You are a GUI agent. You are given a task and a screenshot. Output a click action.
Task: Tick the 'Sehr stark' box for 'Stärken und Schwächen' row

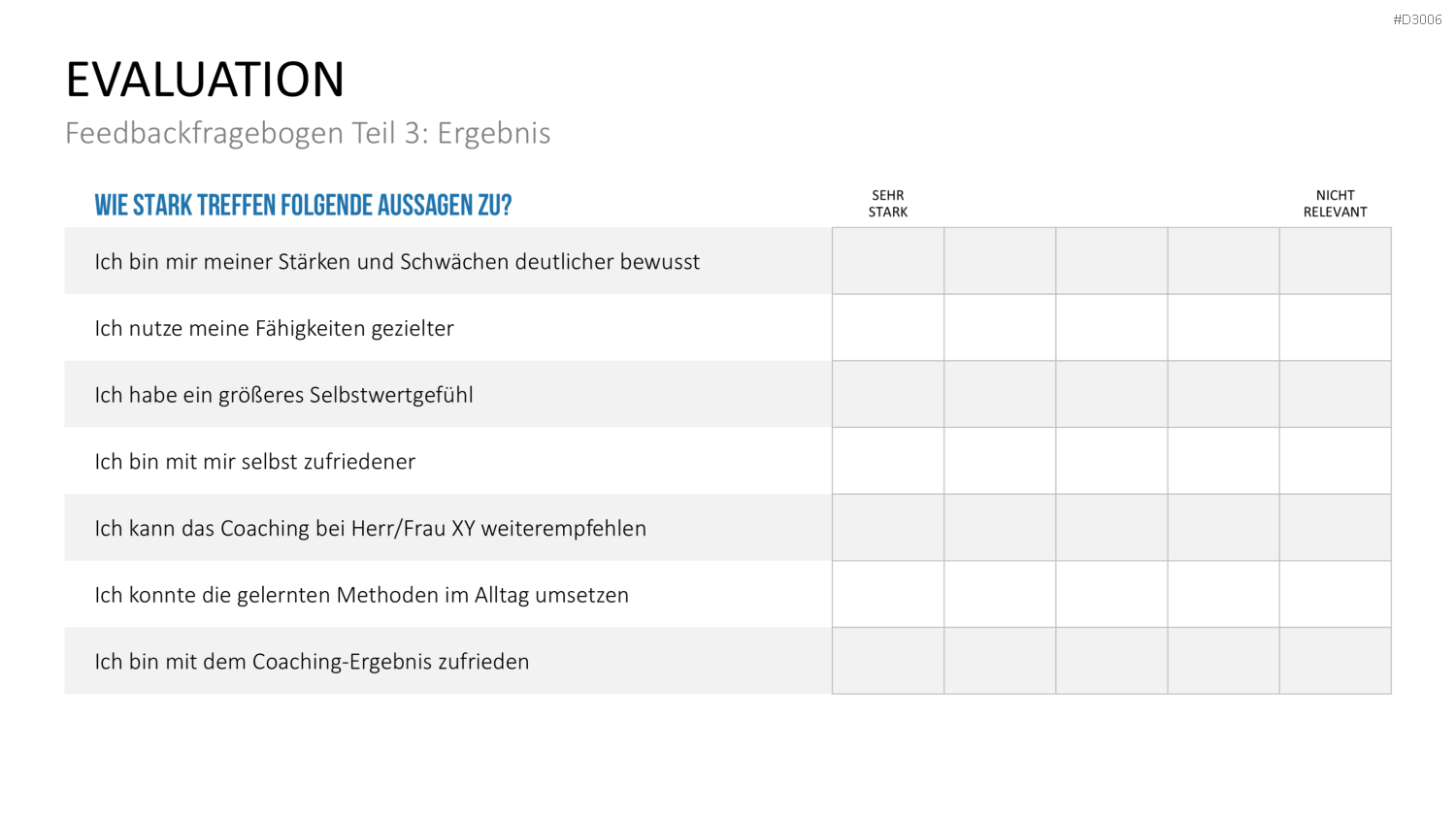click(888, 261)
